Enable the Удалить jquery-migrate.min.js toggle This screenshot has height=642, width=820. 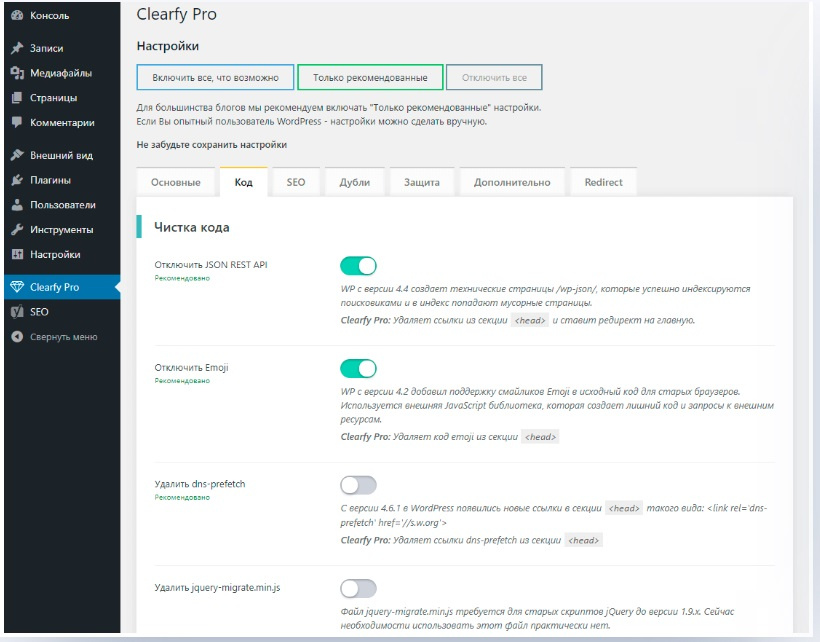[x=358, y=588]
